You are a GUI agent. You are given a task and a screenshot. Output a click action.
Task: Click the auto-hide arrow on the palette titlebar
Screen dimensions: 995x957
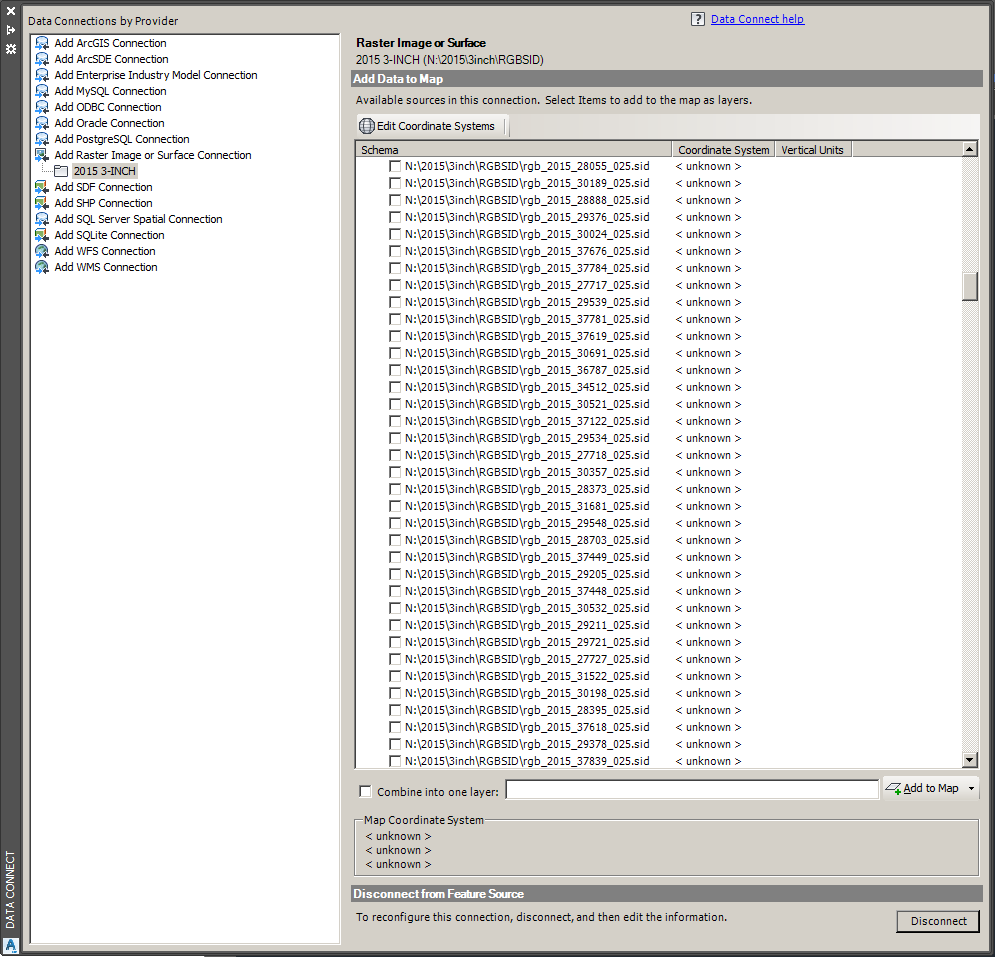(x=12, y=28)
